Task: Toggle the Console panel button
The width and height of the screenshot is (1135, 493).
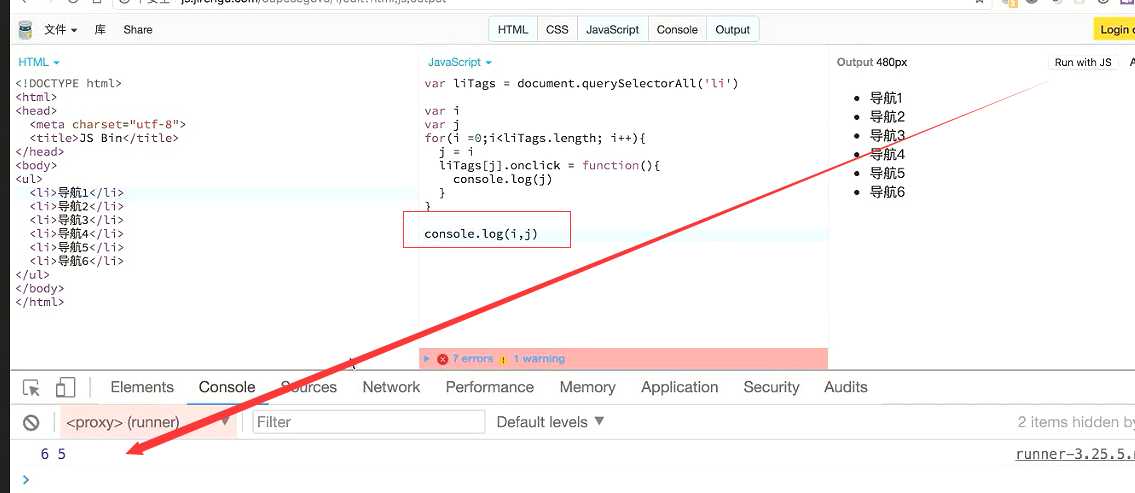Action: [677, 30]
